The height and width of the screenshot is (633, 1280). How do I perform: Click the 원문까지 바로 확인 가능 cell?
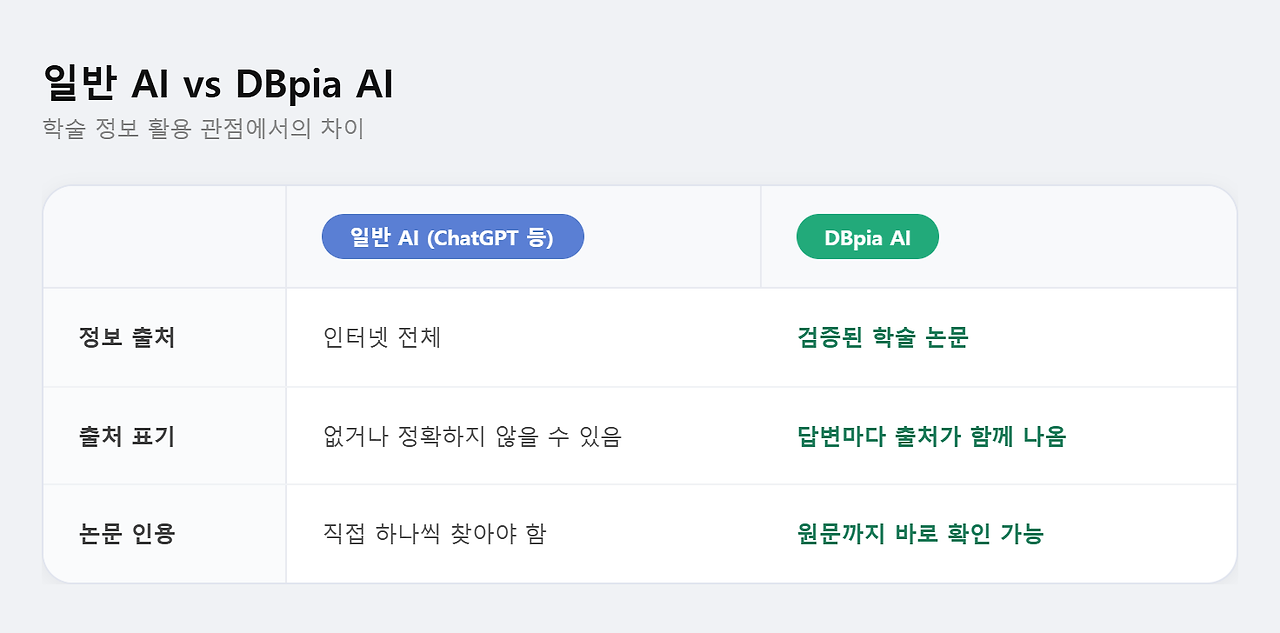tap(920, 534)
